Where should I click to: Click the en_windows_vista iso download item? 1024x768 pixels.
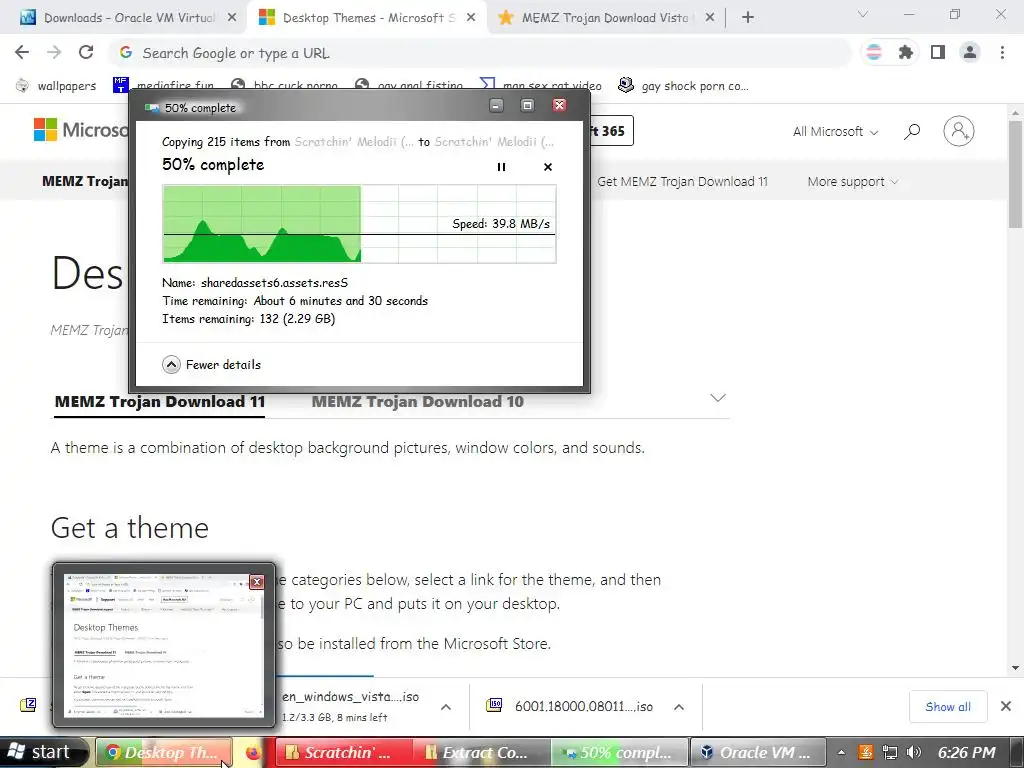353,706
